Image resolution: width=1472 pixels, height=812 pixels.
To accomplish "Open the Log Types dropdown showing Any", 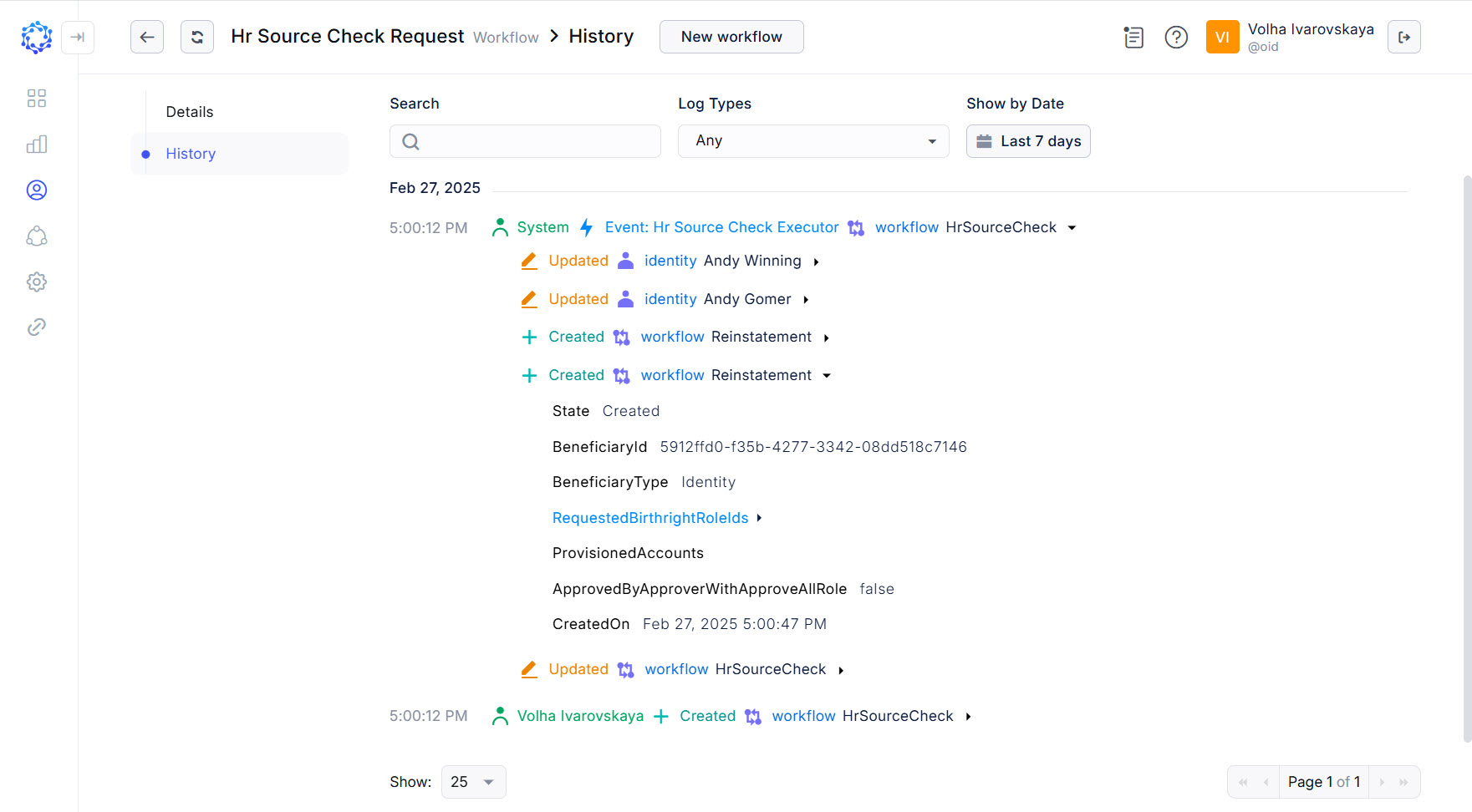I will pyautogui.click(x=812, y=140).
